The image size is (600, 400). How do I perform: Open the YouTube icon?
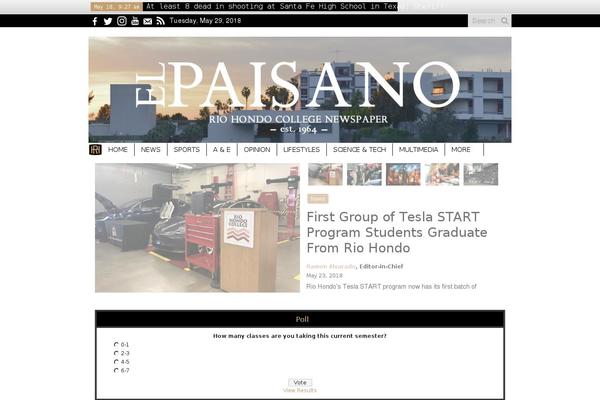point(135,21)
